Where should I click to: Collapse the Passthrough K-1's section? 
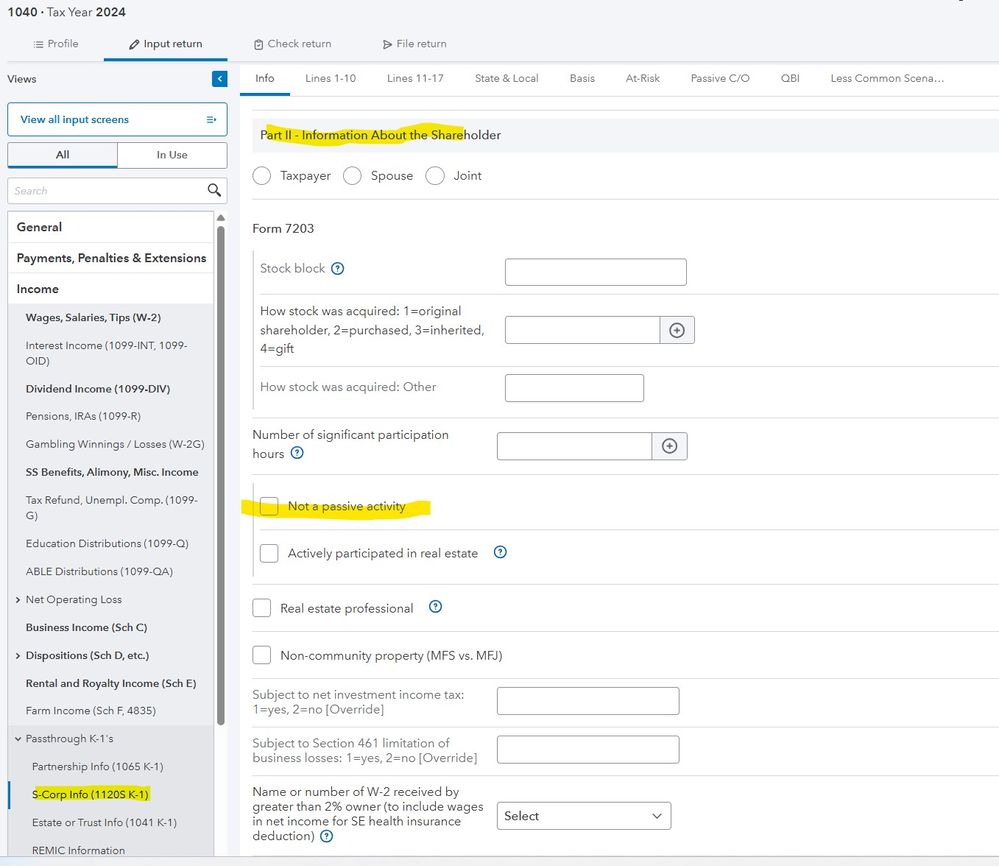[18, 739]
